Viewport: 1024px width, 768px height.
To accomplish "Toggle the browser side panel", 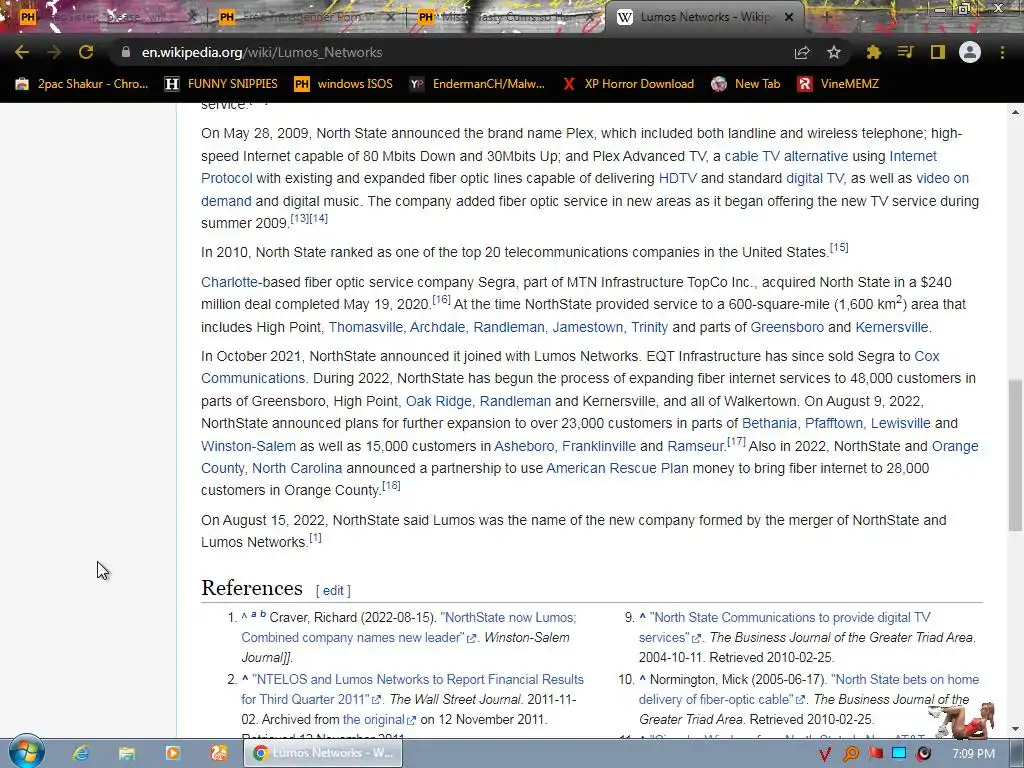I will click(938, 52).
